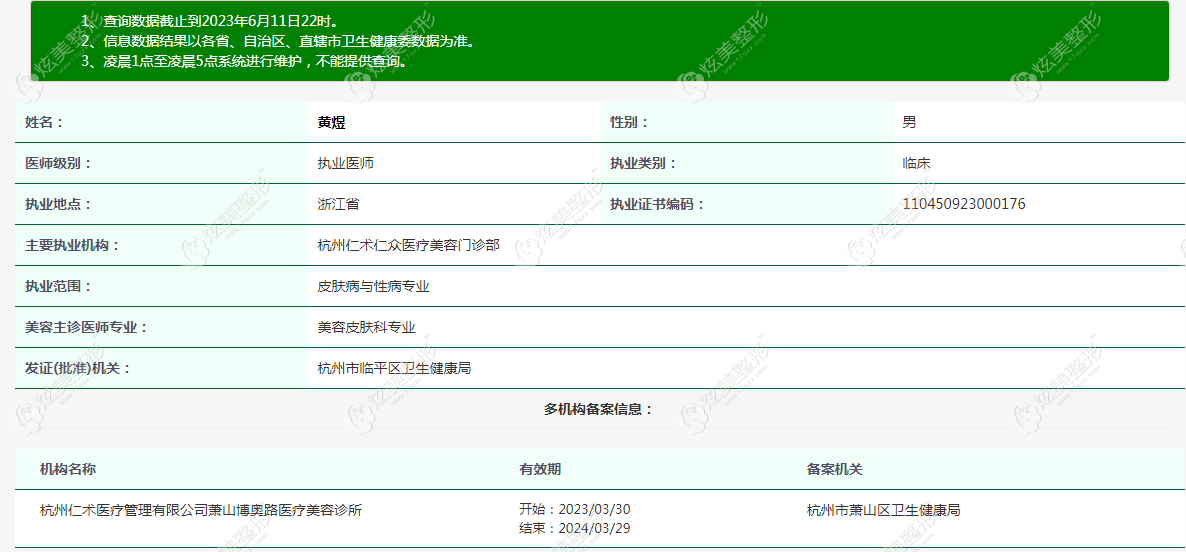Select the certificate number 110450923000176

[964, 204]
